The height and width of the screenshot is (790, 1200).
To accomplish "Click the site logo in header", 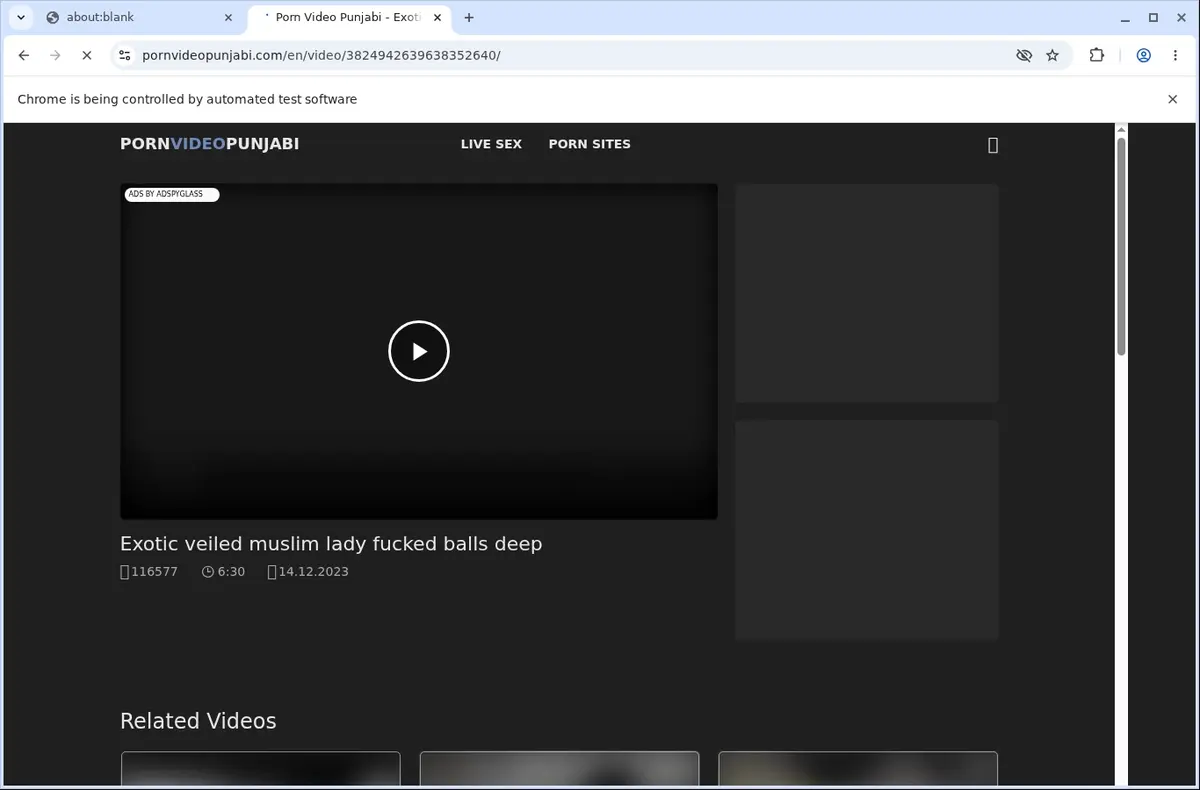I will point(210,144).
